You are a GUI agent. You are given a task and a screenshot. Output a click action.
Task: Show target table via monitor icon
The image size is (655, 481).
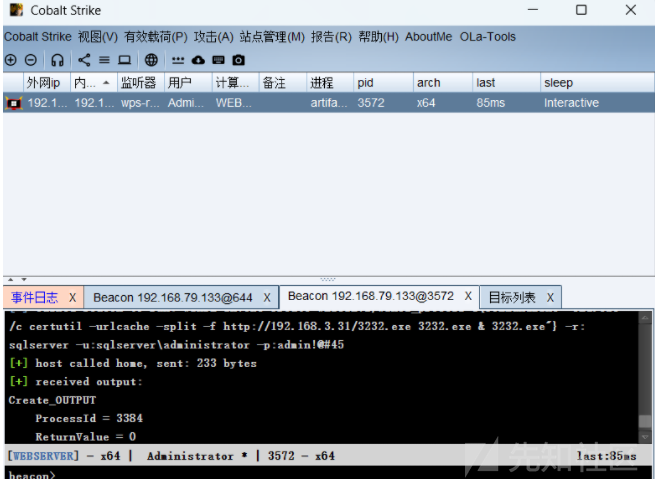124,60
